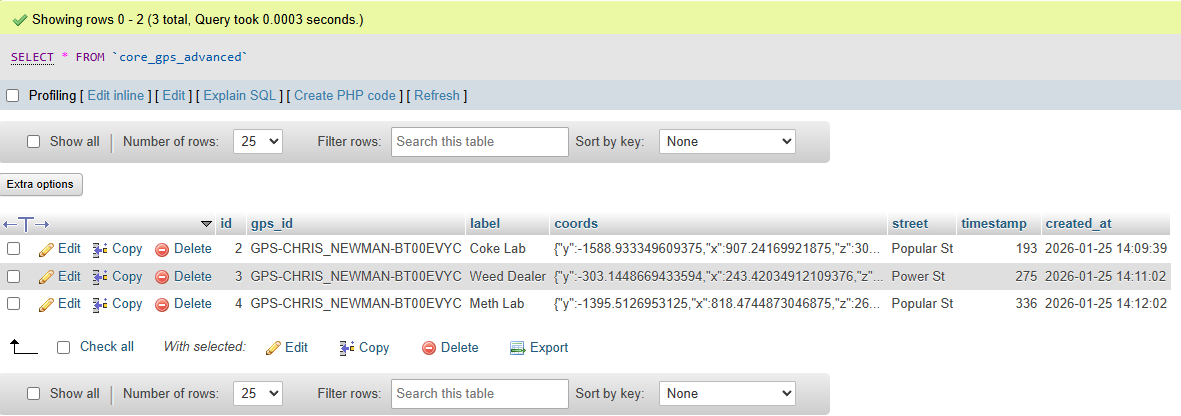Image resolution: width=1181 pixels, height=416 pixels.
Task: Click the red Delete icon for Meth Lab row
Action: [161, 304]
